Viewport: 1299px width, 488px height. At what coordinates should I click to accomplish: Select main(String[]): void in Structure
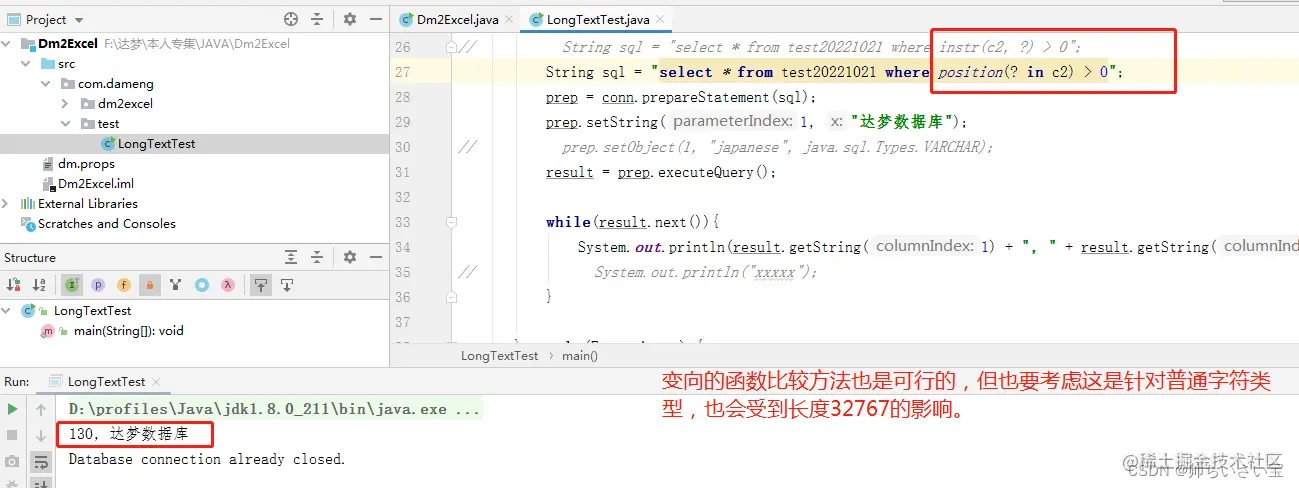(x=111, y=331)
